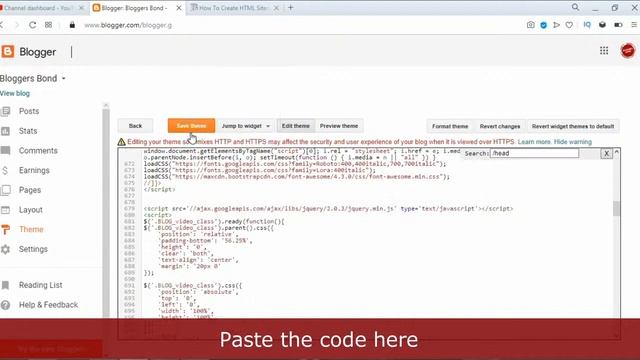
Task: Click the Layout sidebar icon
Action: coord(5,210)
